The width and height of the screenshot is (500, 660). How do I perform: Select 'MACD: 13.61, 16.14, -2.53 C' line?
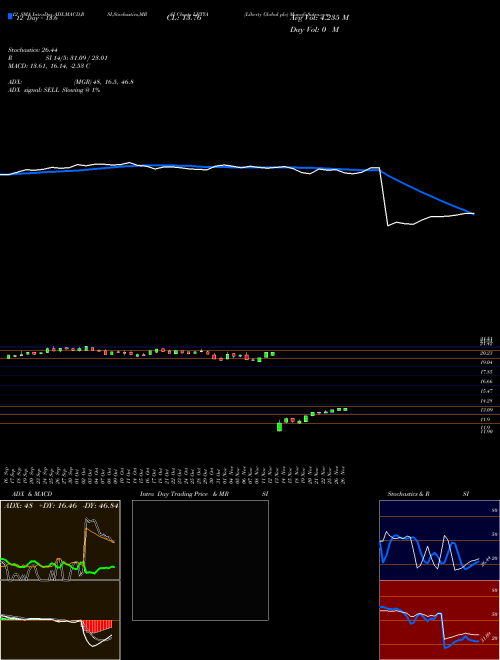tap(49, 66)
